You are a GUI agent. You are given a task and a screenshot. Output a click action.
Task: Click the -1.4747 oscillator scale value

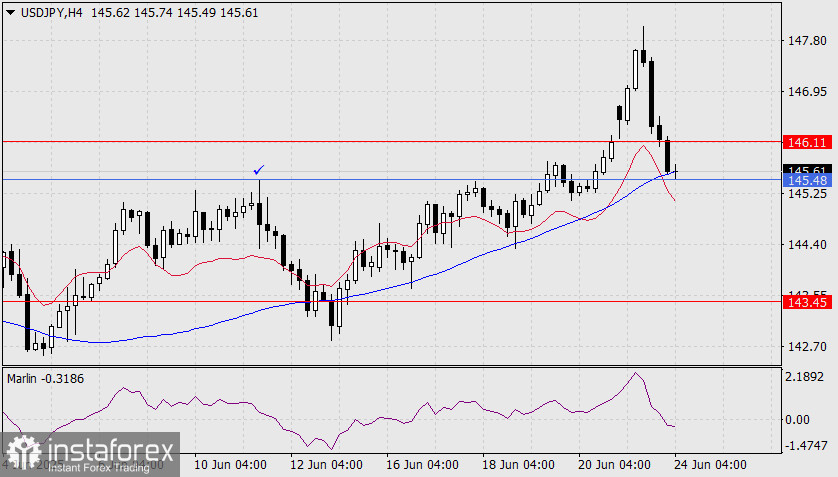pyautogui.click(x=806, y=445)
